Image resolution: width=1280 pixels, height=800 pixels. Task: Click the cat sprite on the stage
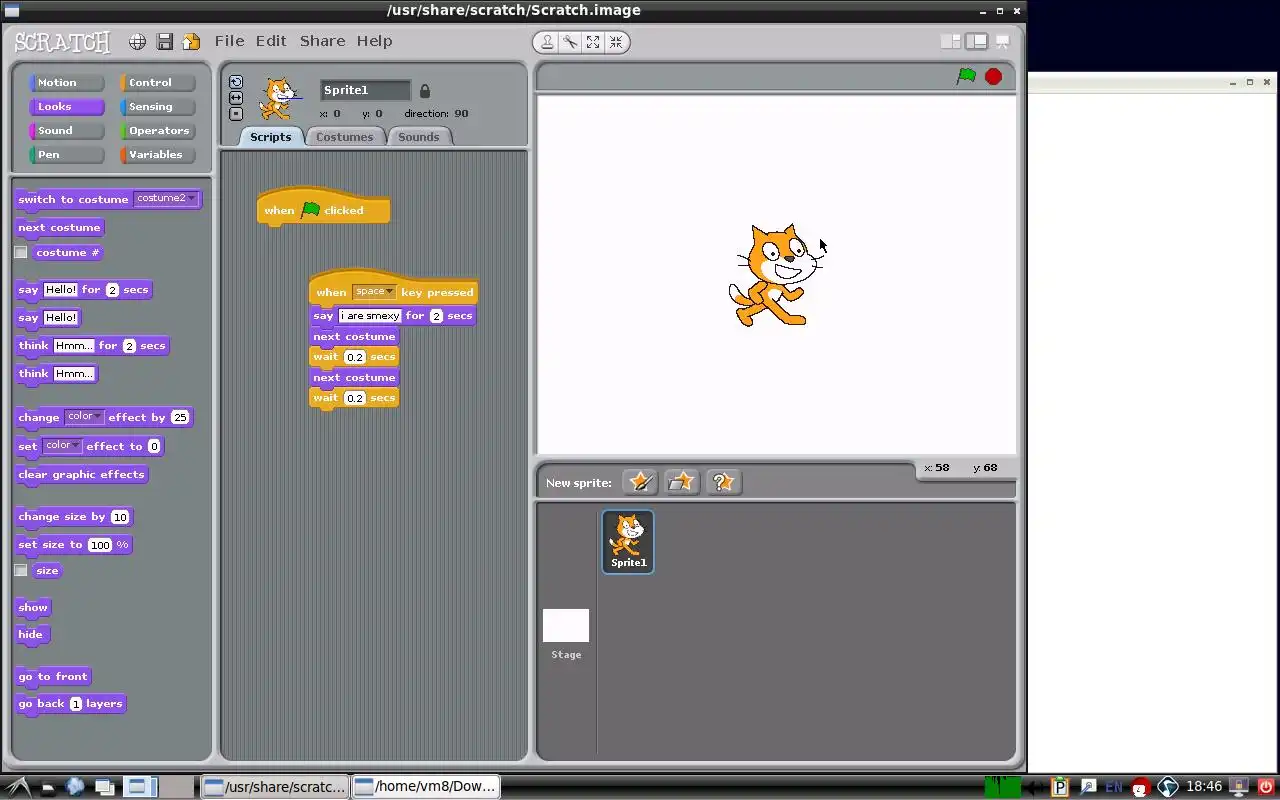(x=776, y=275)
